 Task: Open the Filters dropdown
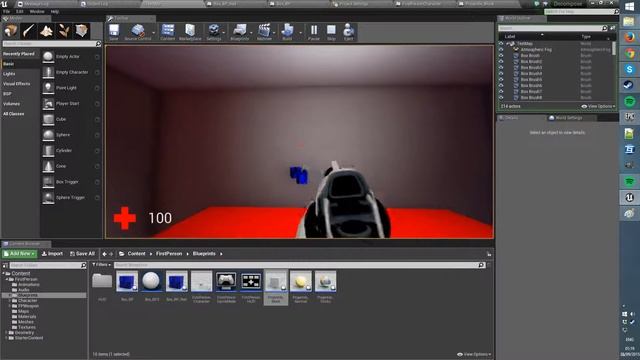(101, 265)
